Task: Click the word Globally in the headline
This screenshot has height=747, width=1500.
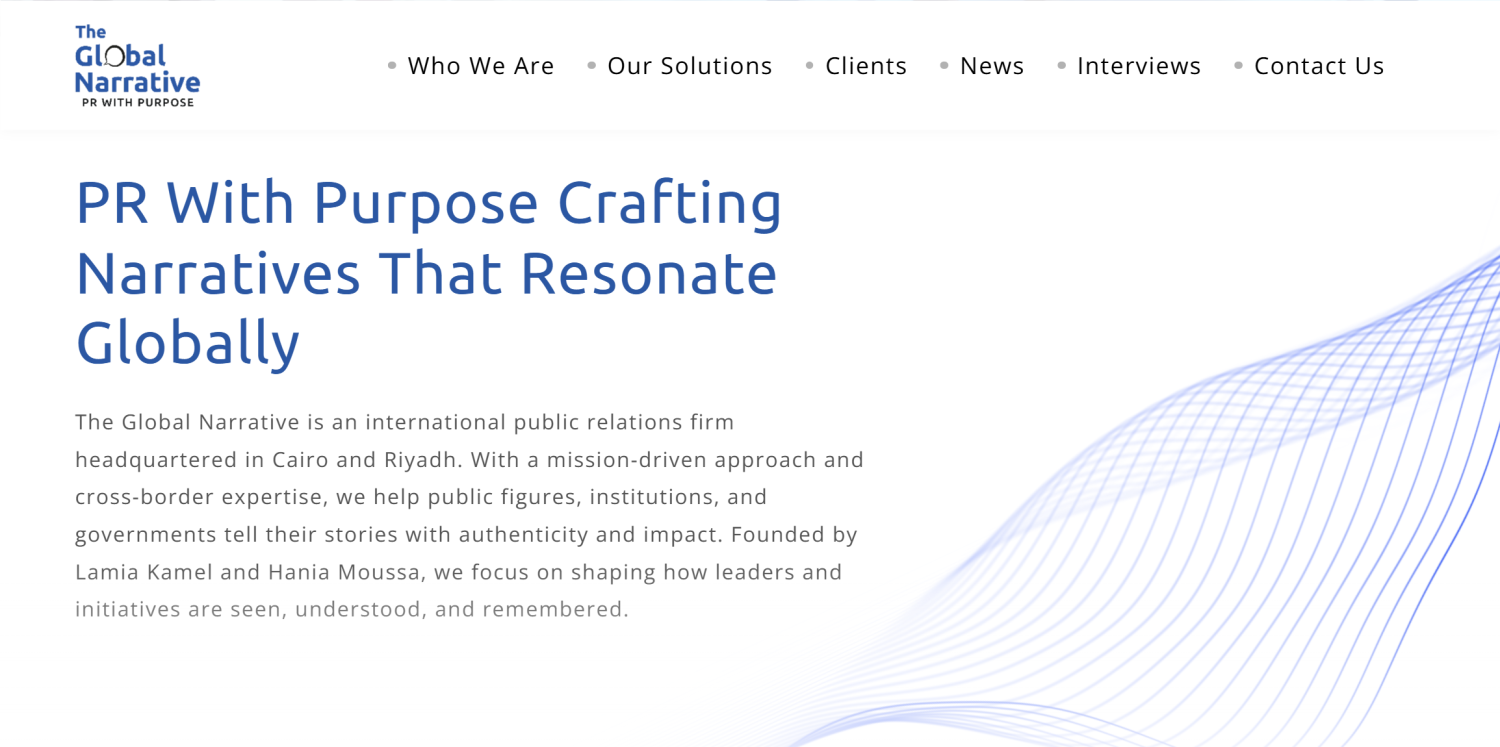Action: point(188,343)
